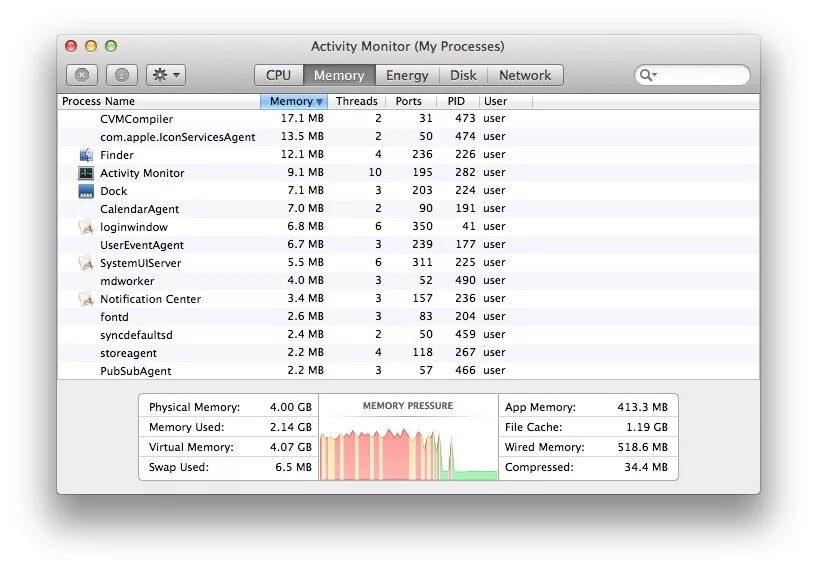Select the Notification Center process name
817x573 pixels.
(151, 299)
